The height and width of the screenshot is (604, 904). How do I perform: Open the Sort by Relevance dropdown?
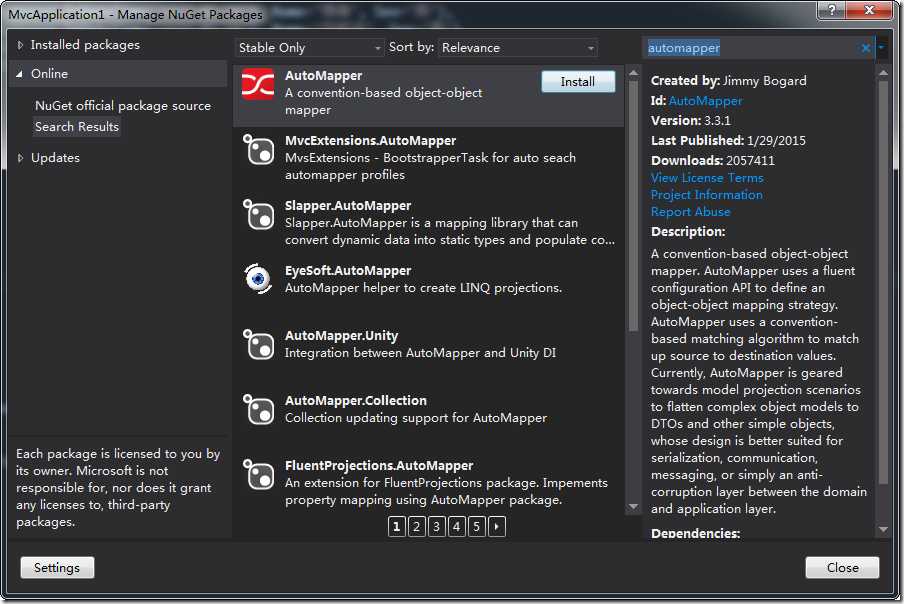pos(518,48)
